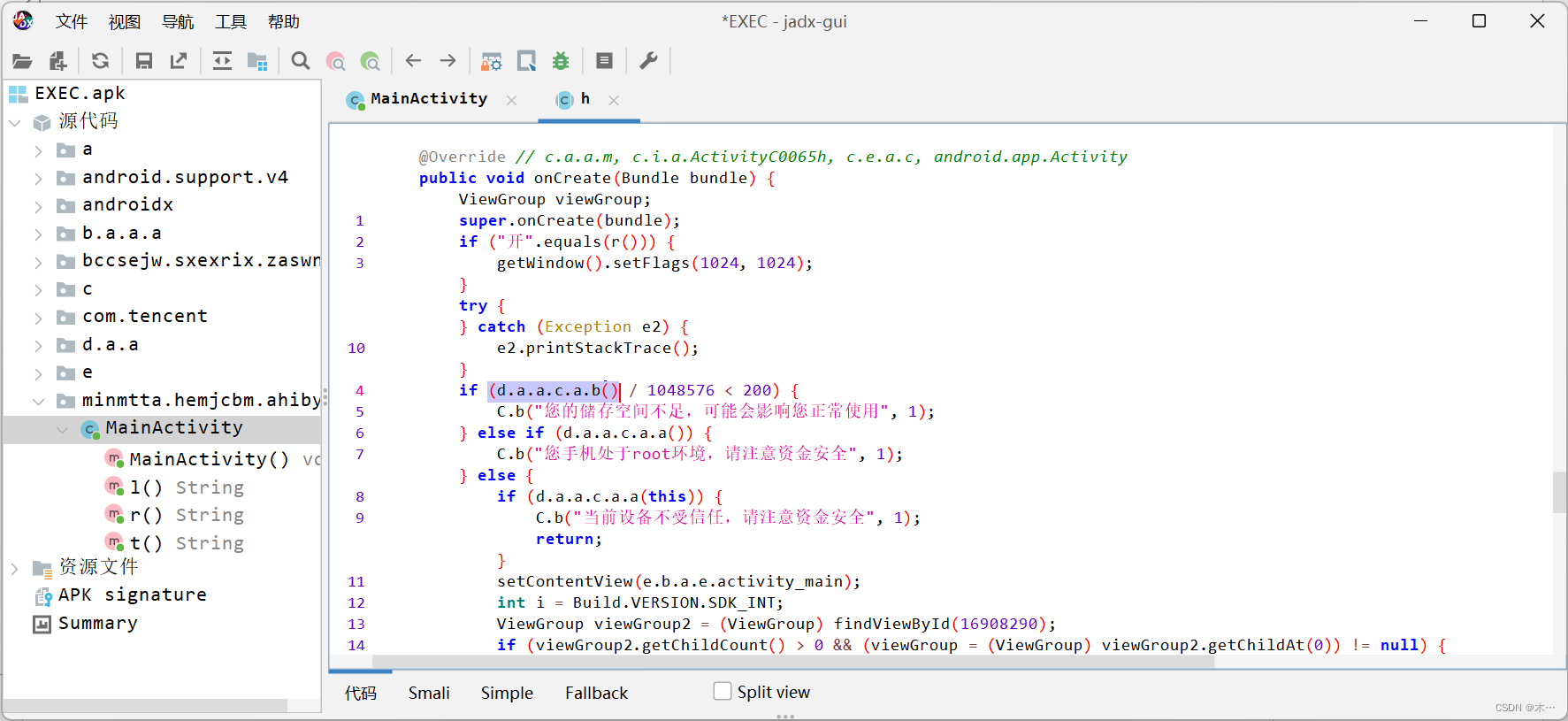The image size is (1568, 721).
Task: Open the green bug debugger icon
Action: pos(561,61)
